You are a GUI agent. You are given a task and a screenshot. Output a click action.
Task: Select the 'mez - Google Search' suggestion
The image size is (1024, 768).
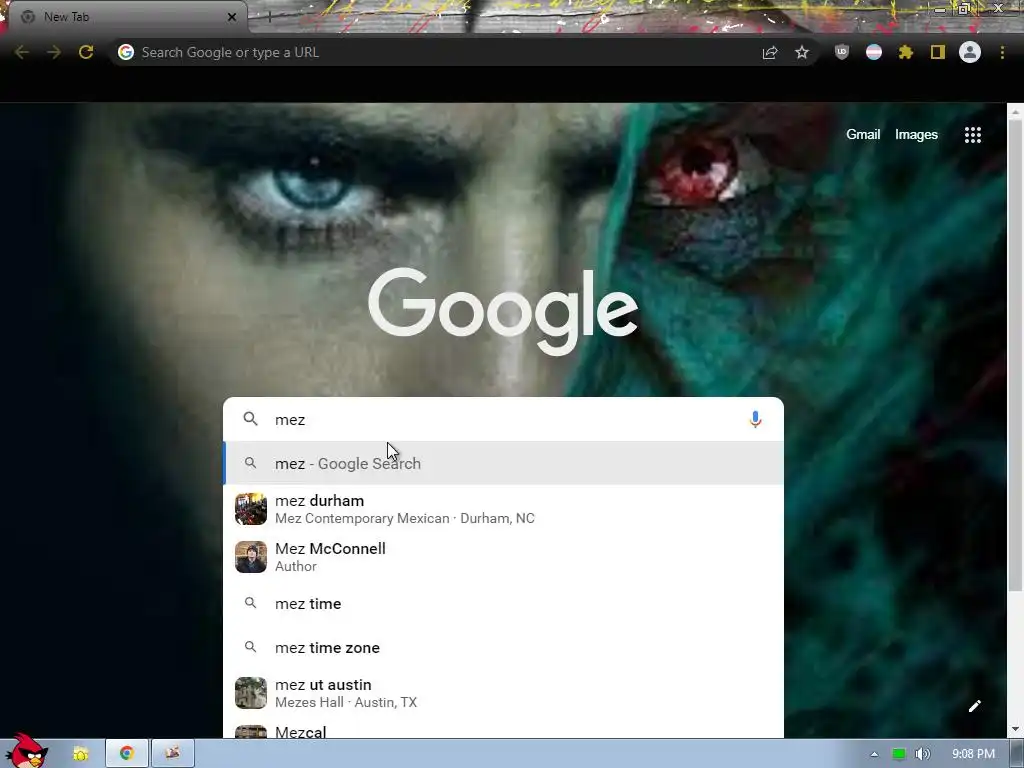(504, 463)
